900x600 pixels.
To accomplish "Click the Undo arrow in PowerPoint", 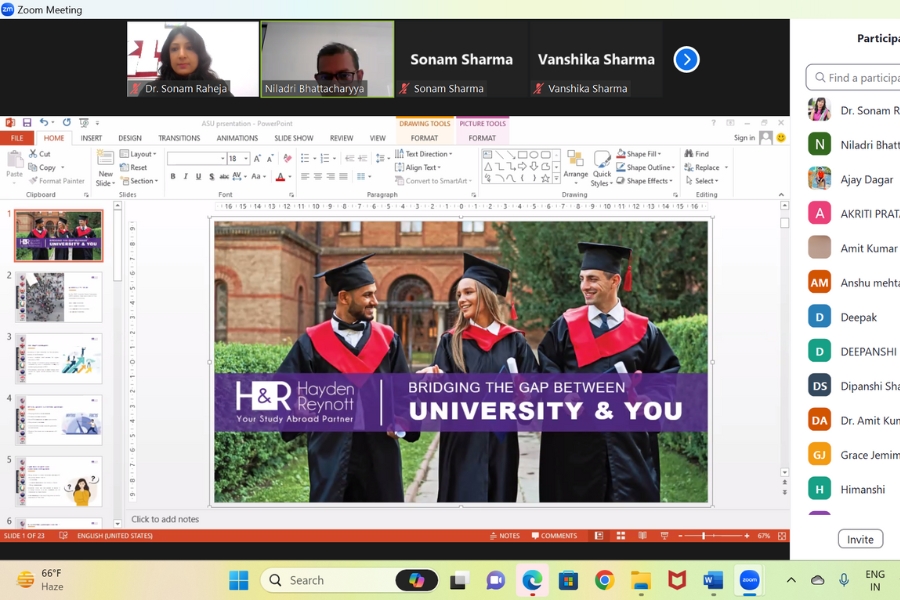I will 44,122.
